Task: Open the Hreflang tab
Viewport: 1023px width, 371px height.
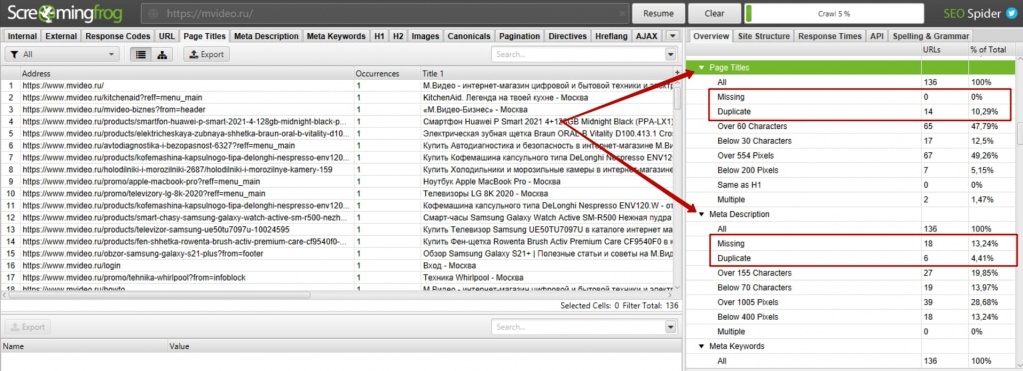Action: coord(611,37)
